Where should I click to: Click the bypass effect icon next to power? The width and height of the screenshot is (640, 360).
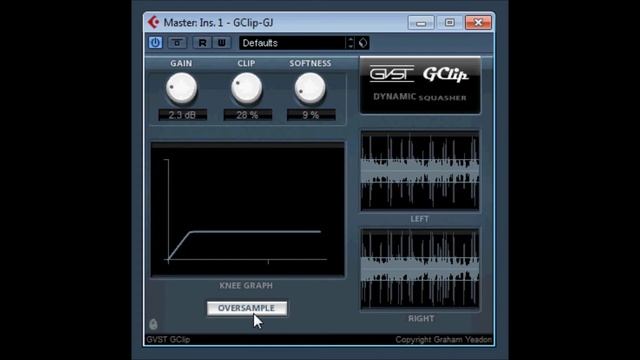177,43
